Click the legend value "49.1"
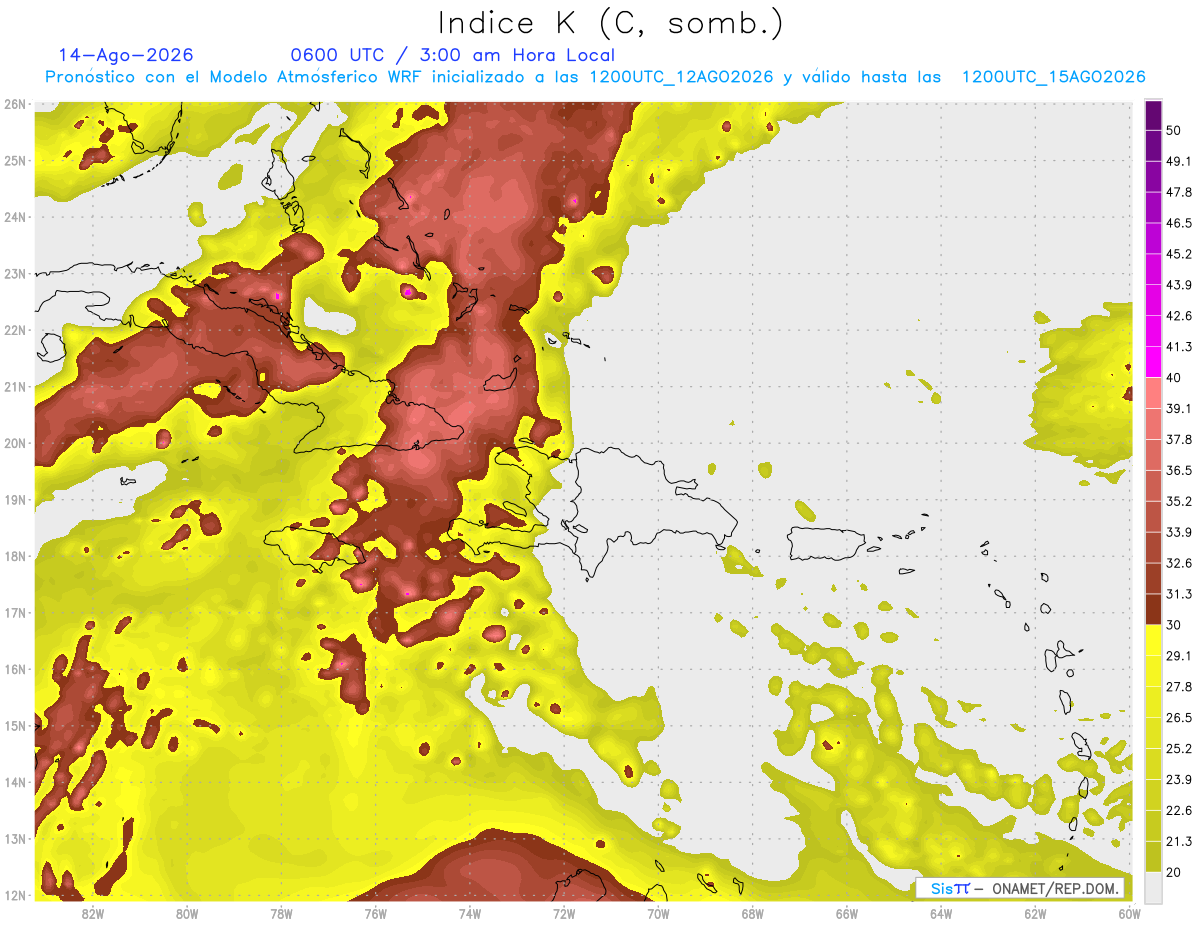 (1179, 160)
